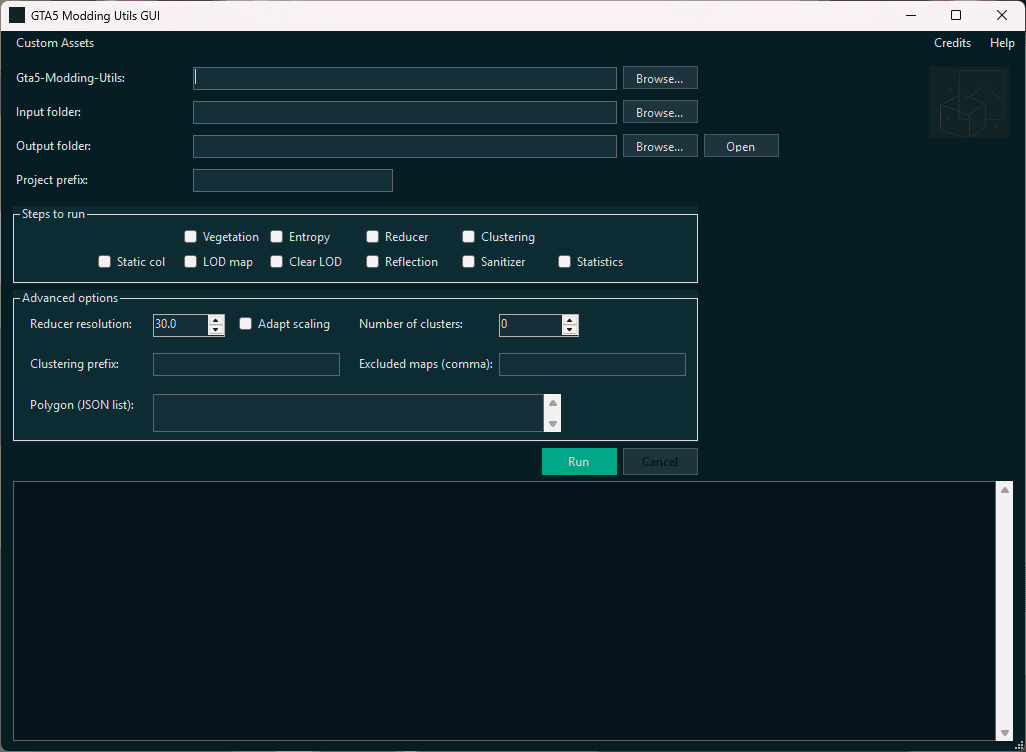1026x752 pixels.
Task: Open the Credits menu
Action: pyautogui.click(x=951, y=43)
